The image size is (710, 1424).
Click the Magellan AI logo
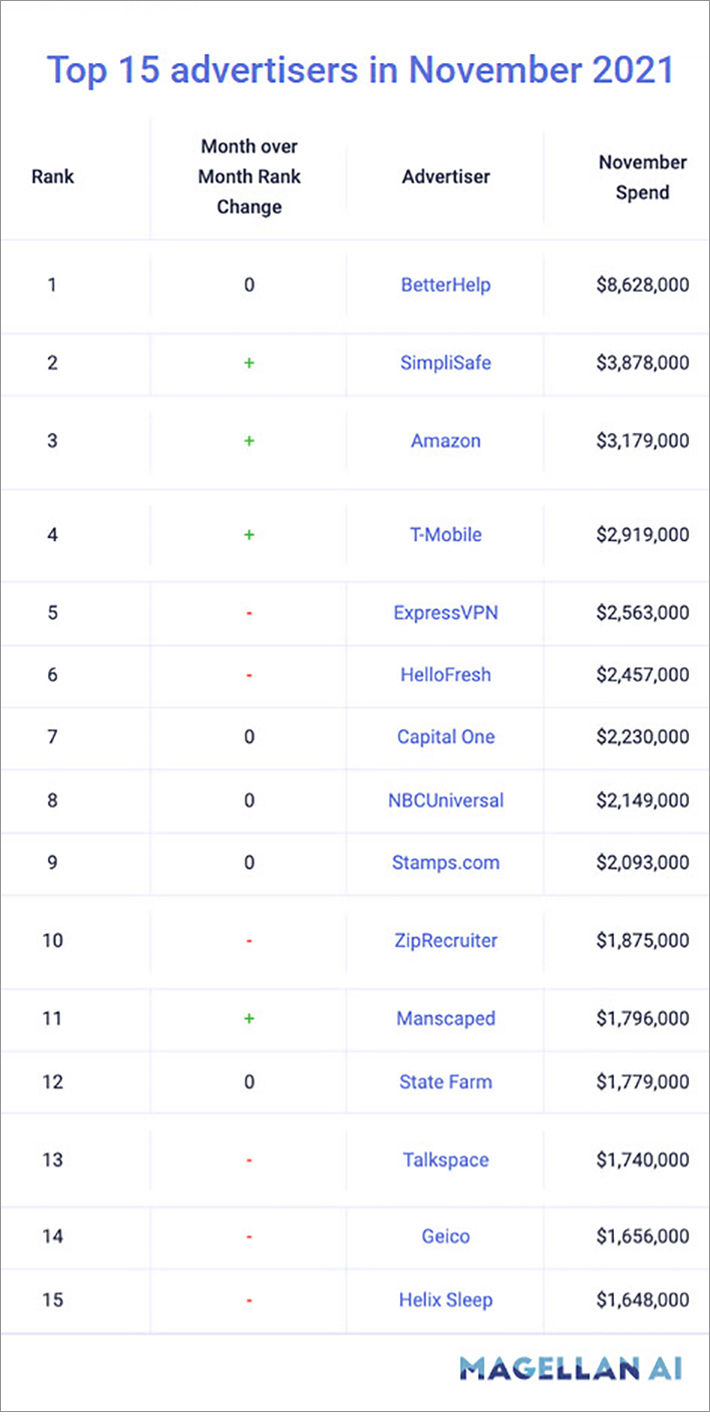(571, 1368)
